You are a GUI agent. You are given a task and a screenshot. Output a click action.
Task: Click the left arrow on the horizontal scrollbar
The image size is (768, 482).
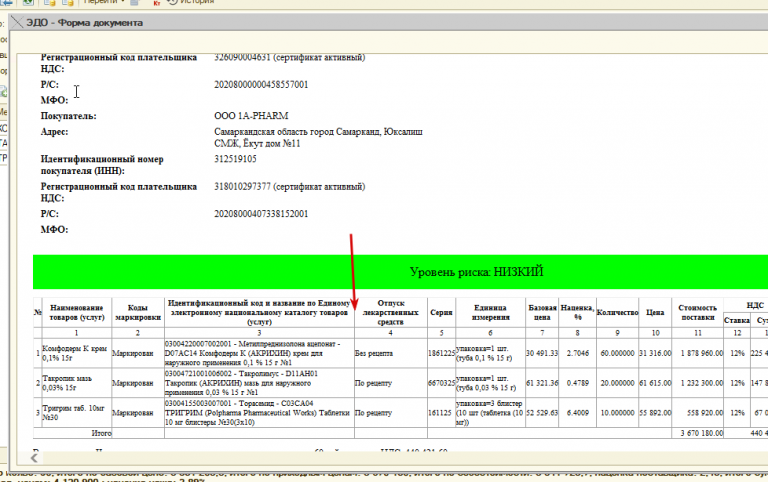click(34, 458)
